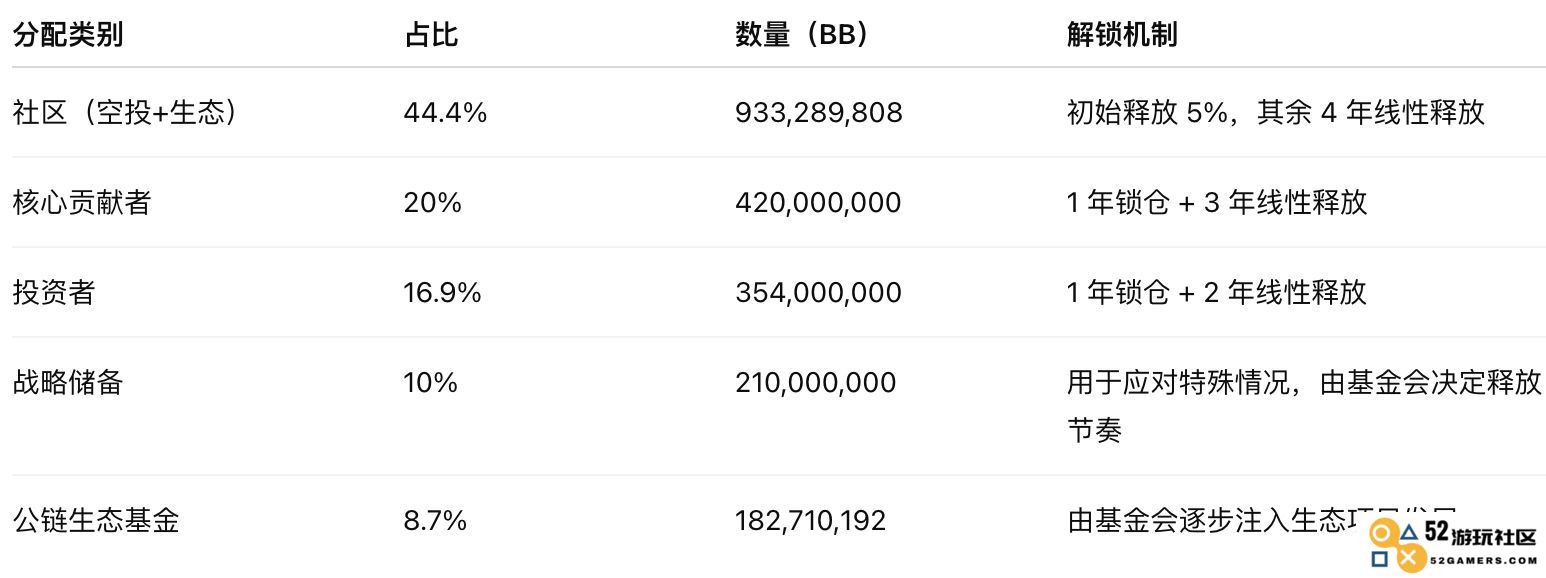Select the 分配类别 column header

68,34
